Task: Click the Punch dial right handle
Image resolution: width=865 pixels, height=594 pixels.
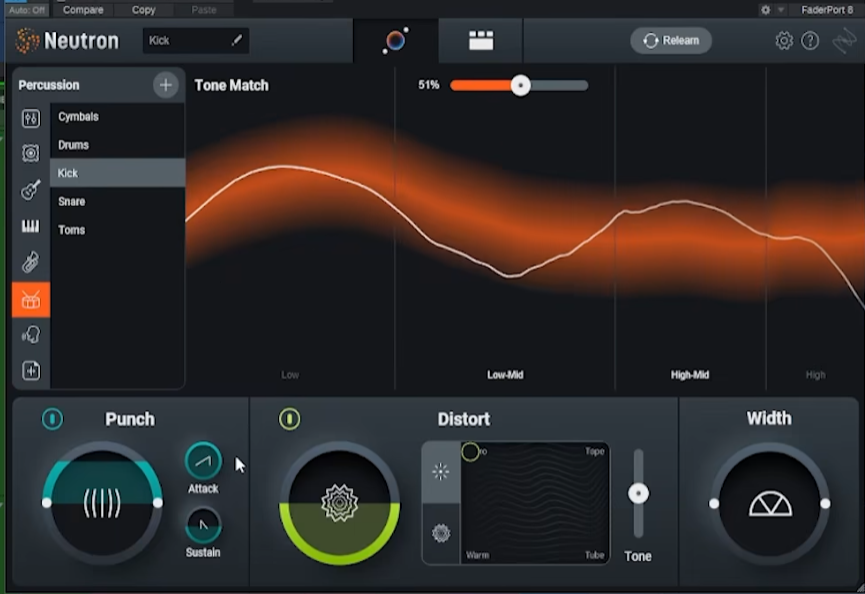Action: tap(158, 502)
